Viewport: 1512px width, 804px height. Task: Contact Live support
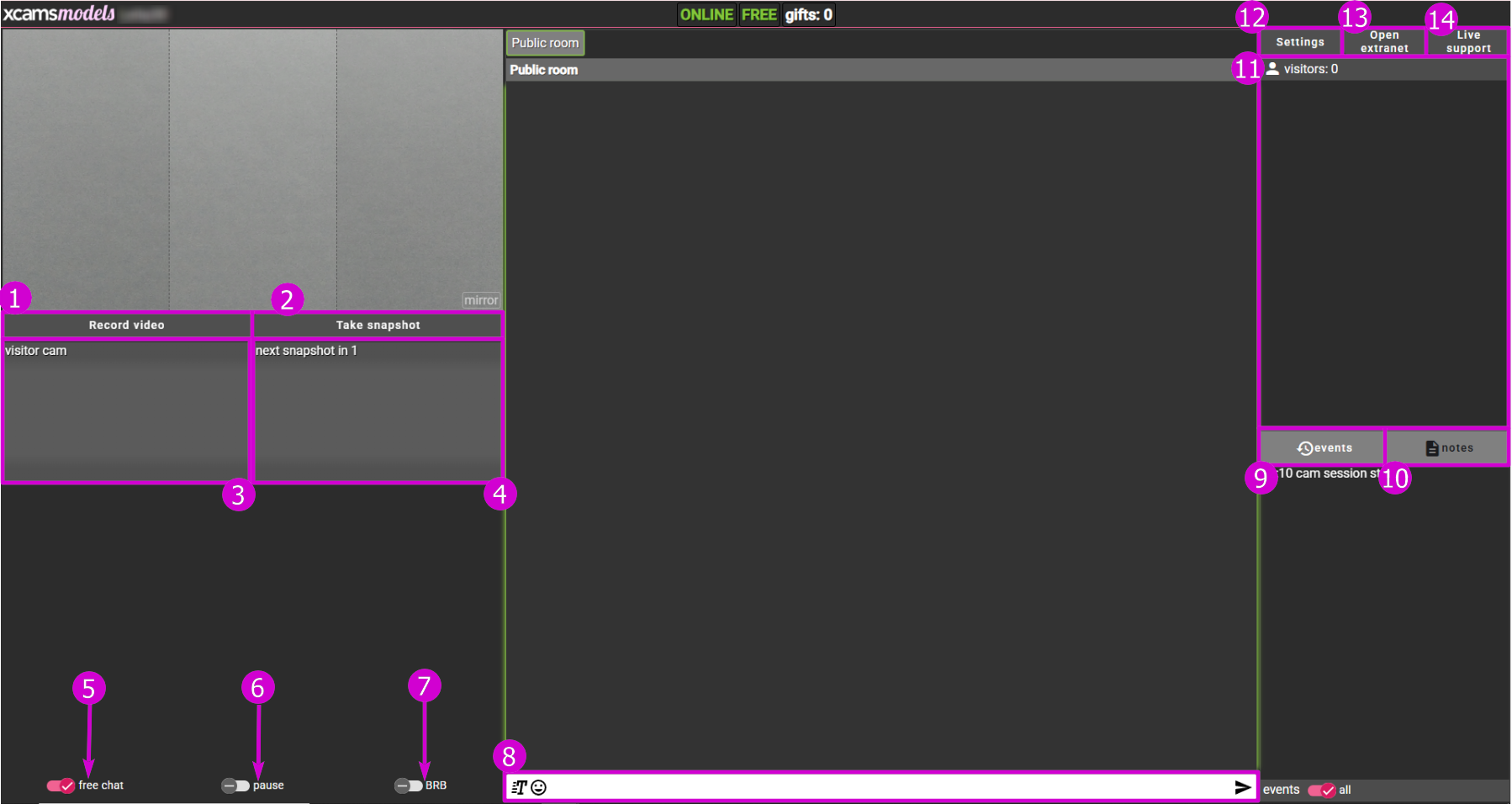pyautogui.click(x=1468, y=42)
